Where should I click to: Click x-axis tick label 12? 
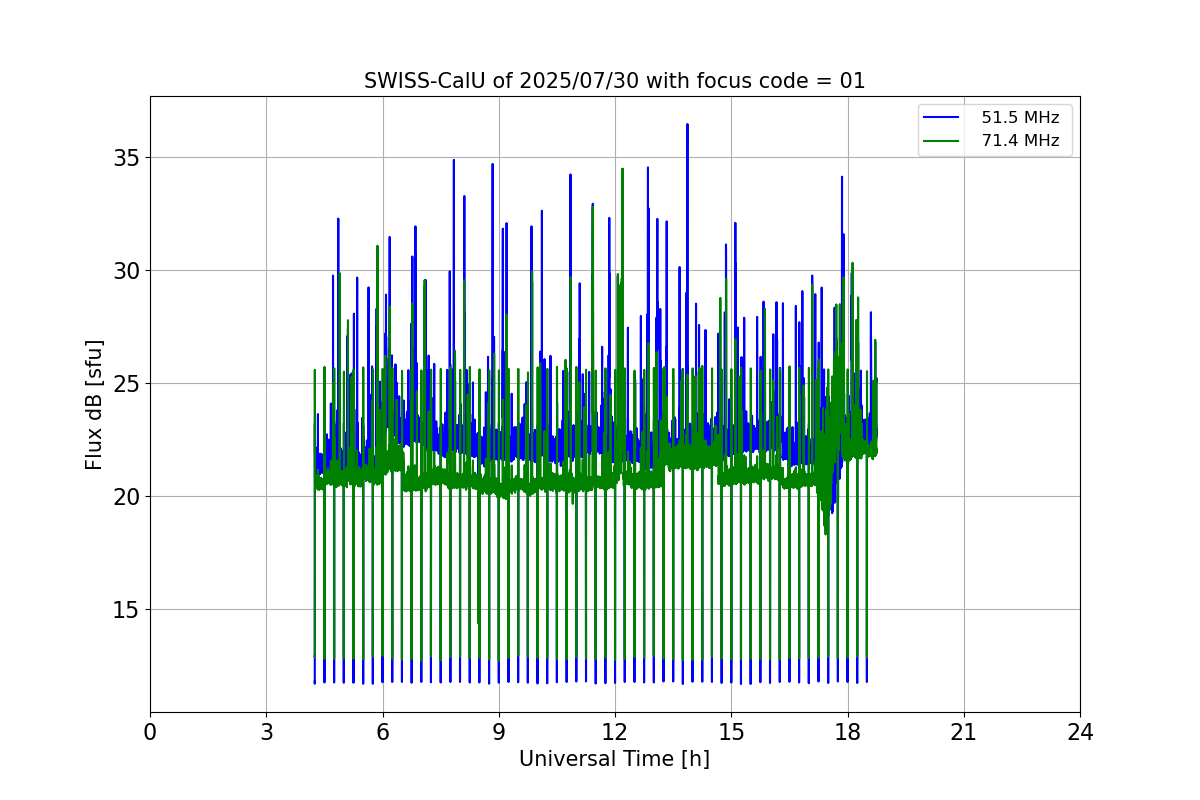coord(615,732)
